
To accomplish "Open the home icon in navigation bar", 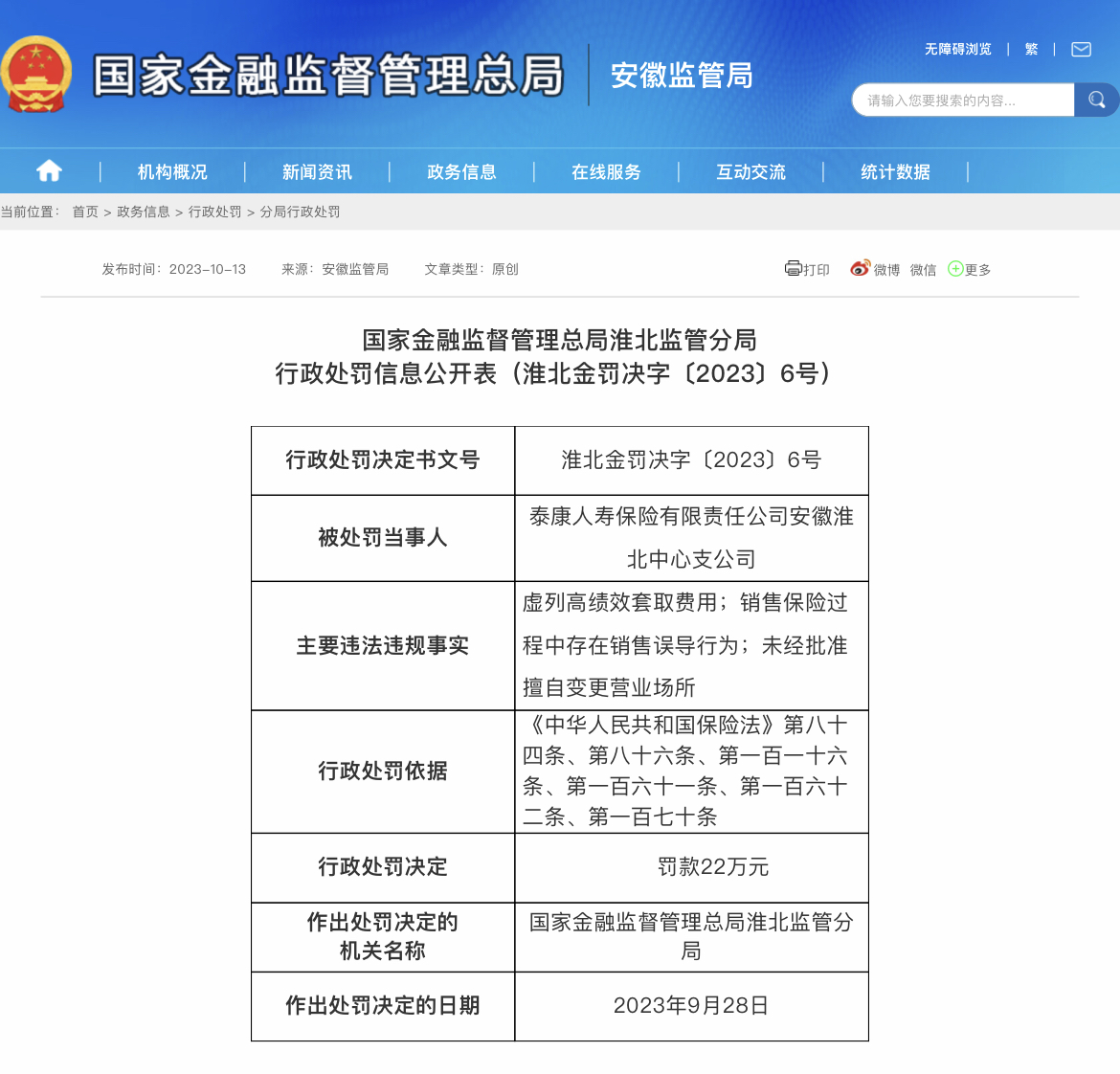I will 49,171.
